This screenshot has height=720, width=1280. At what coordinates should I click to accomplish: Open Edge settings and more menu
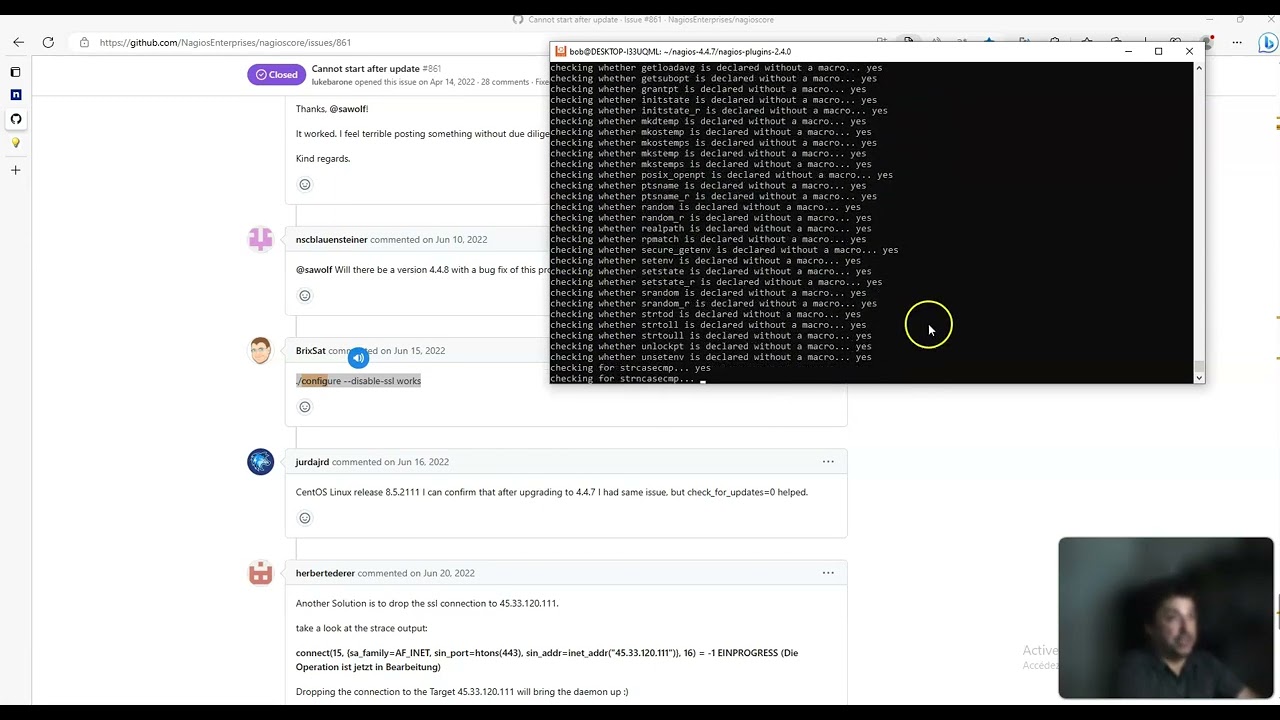click(1237, 43)
